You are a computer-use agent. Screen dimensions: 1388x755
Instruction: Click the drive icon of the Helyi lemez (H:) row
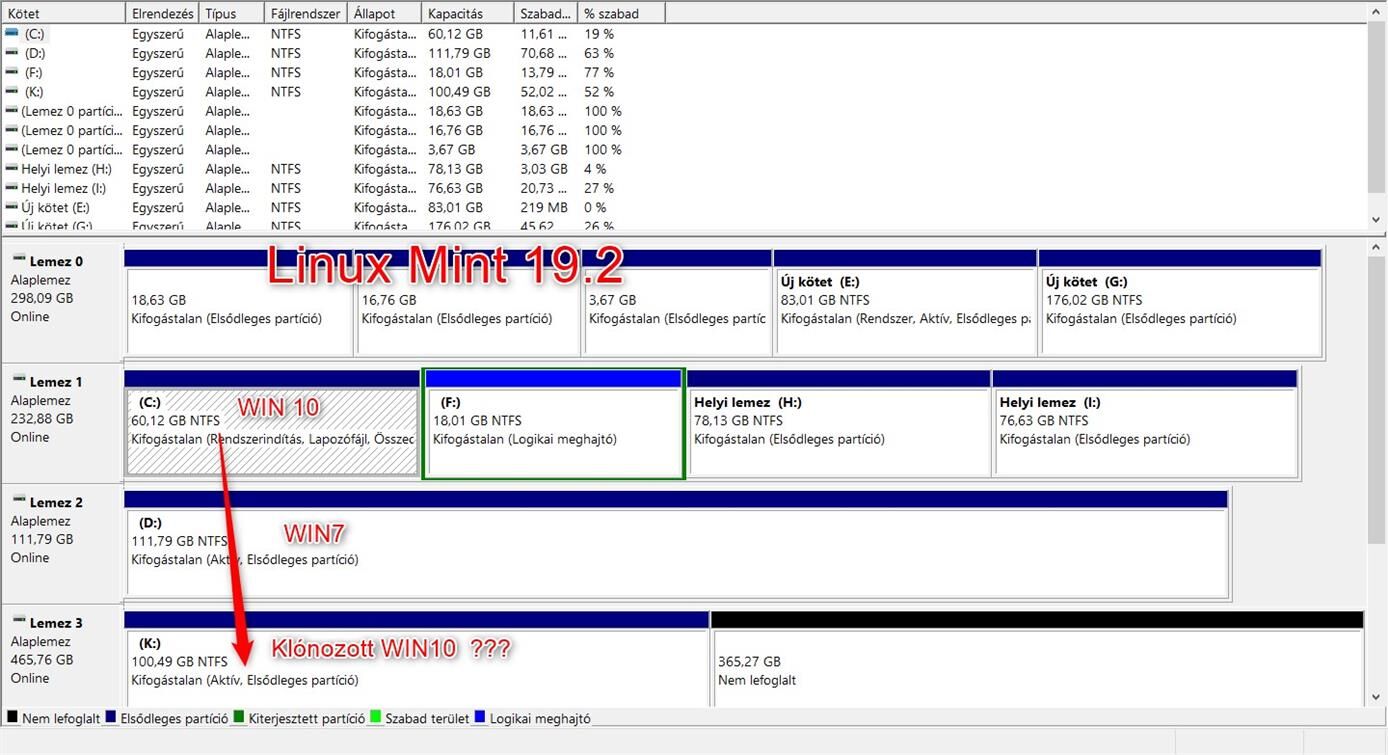11,169
